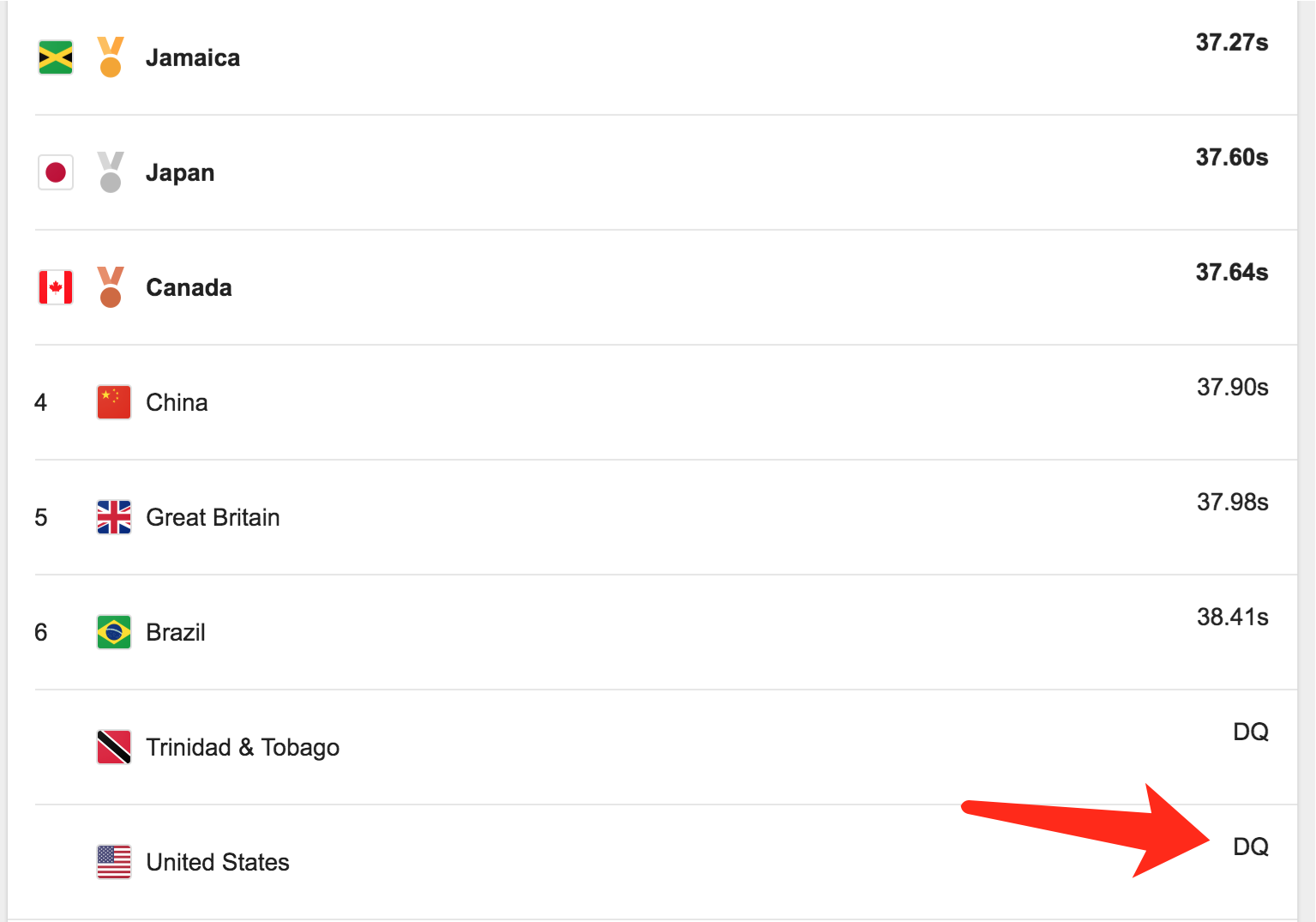
Task: Select the United States team name
Action: point(218,862)
